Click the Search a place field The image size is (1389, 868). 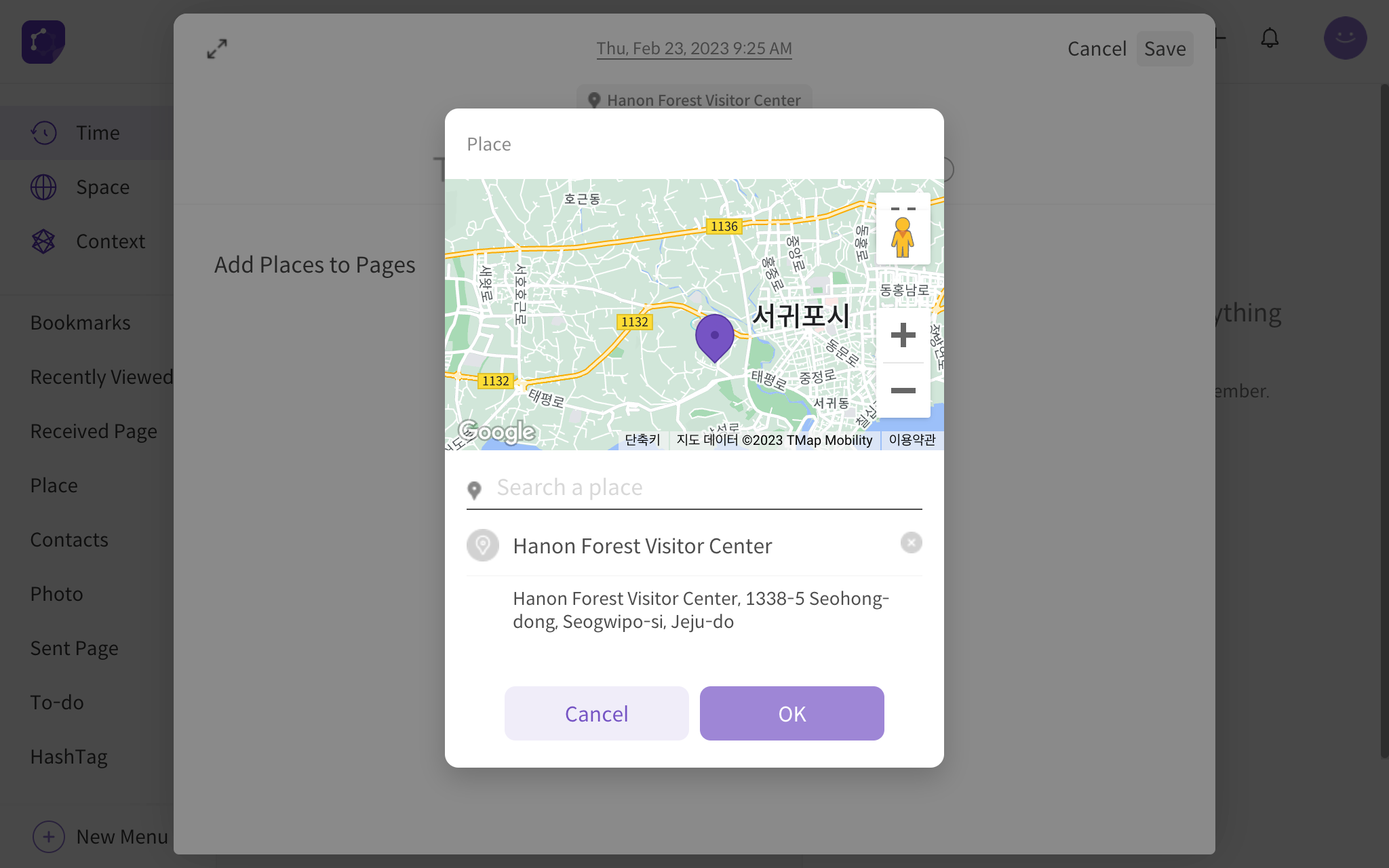point(705,488)
